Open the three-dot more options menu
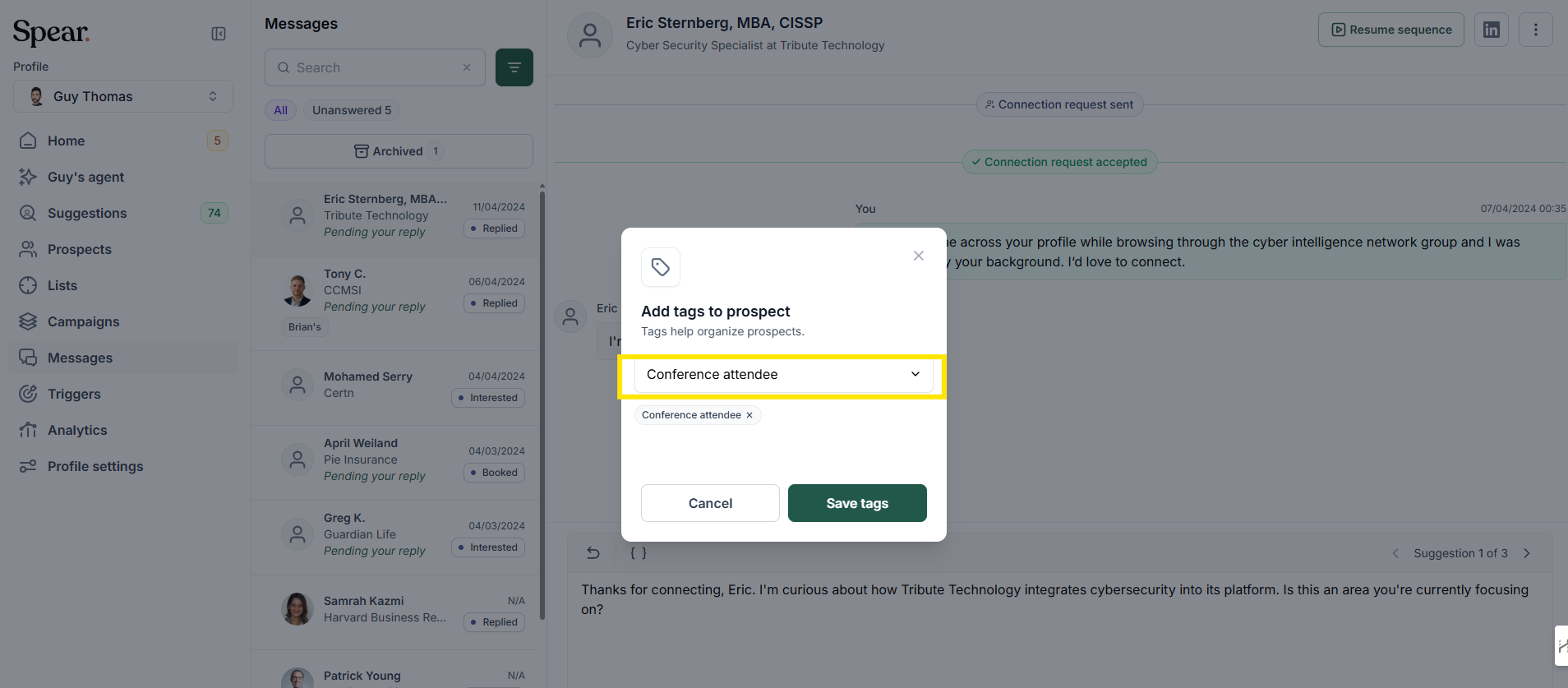This screenshot has height=688, width=1568. pyautogui.click(x=1536, y=30)
